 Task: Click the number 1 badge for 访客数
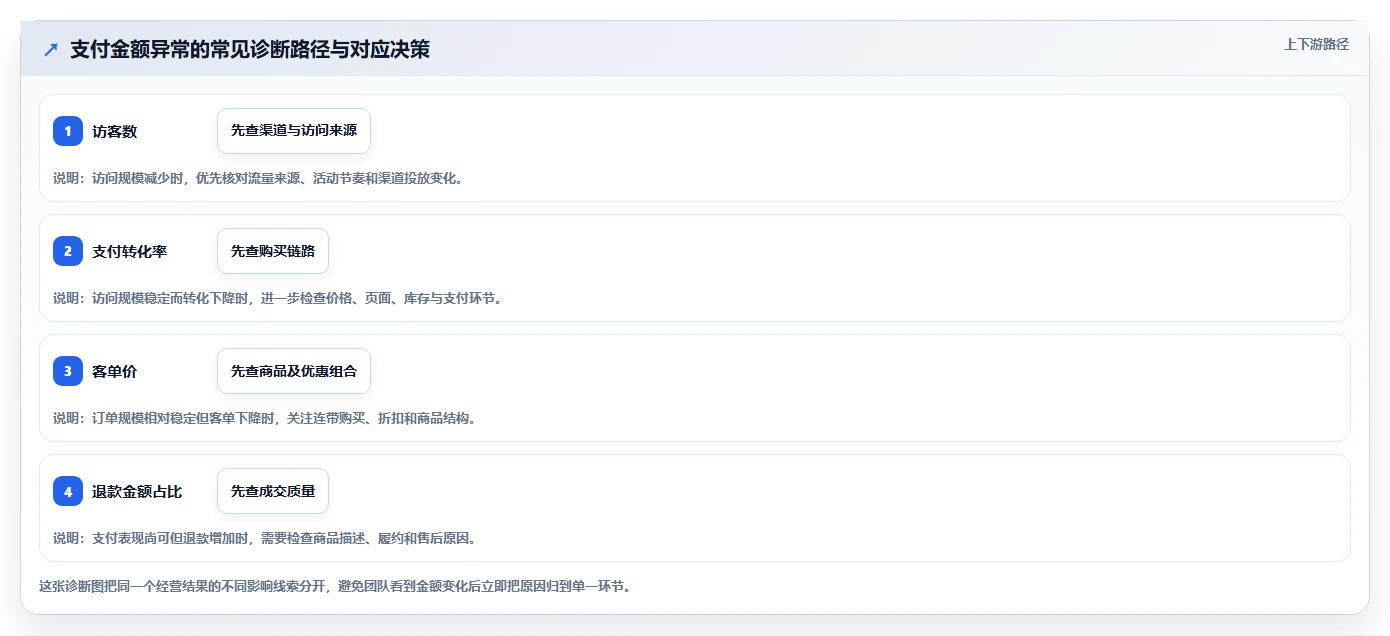[68, 131]
